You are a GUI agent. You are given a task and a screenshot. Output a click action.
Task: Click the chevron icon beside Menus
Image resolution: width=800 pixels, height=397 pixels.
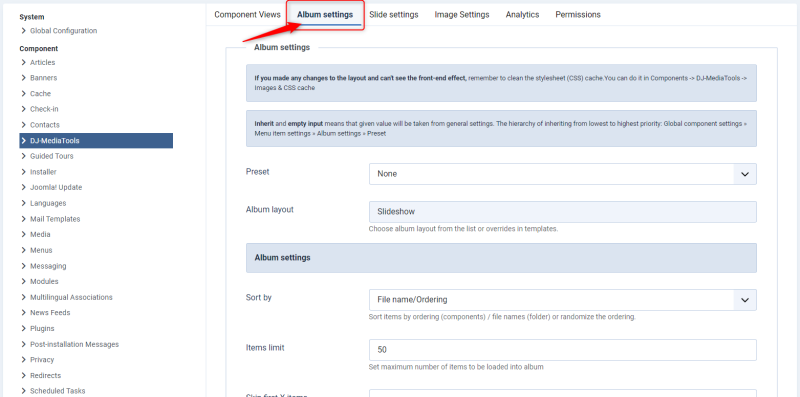pos(23,251)
